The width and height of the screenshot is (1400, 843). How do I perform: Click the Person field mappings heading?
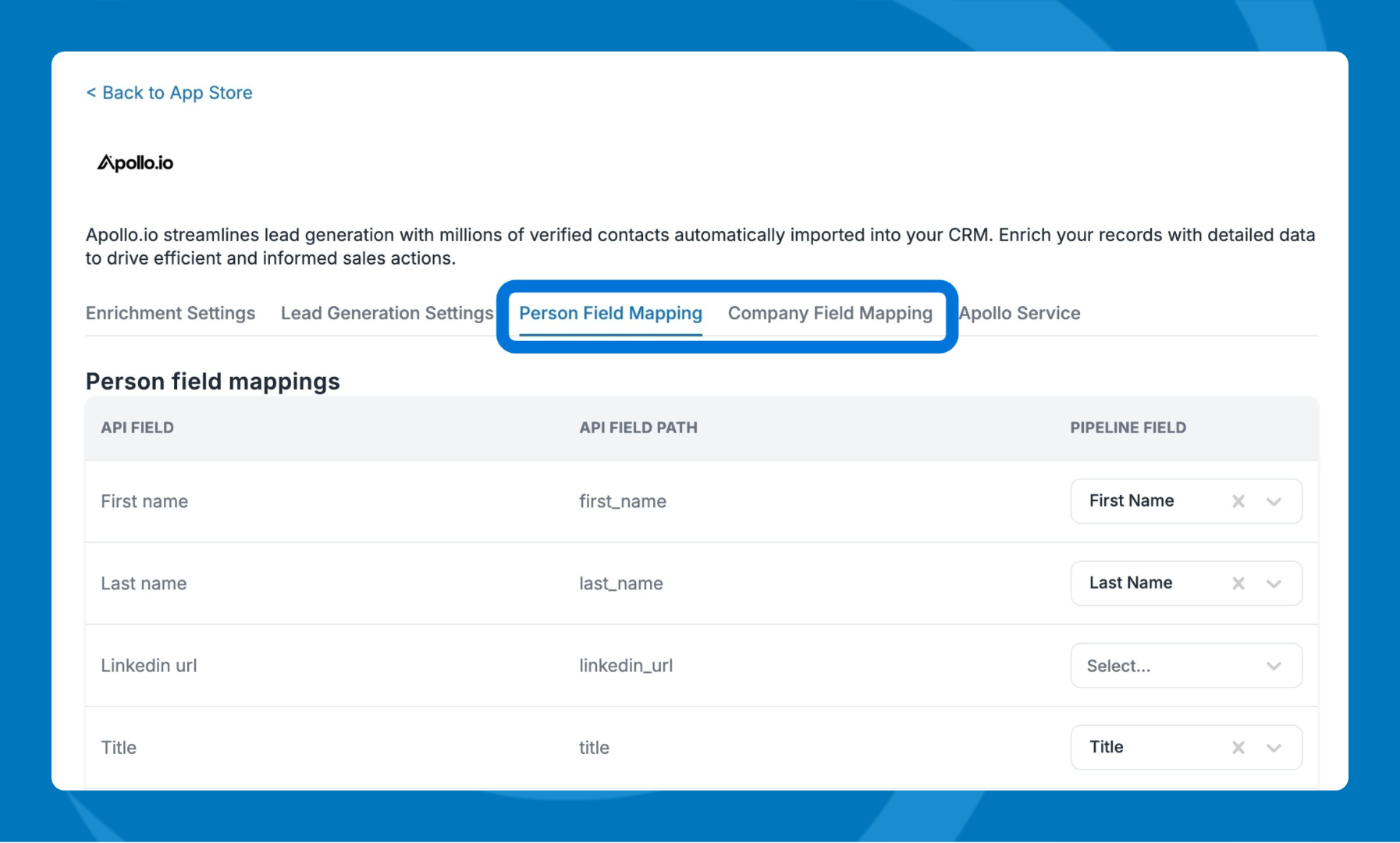click(x=212, y=382)
